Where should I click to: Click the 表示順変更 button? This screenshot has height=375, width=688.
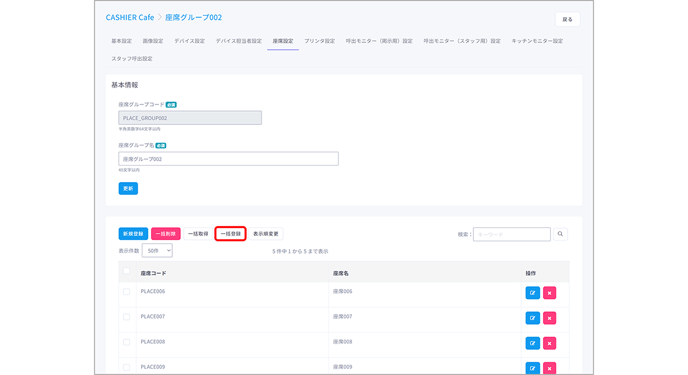tap(265, 234)
